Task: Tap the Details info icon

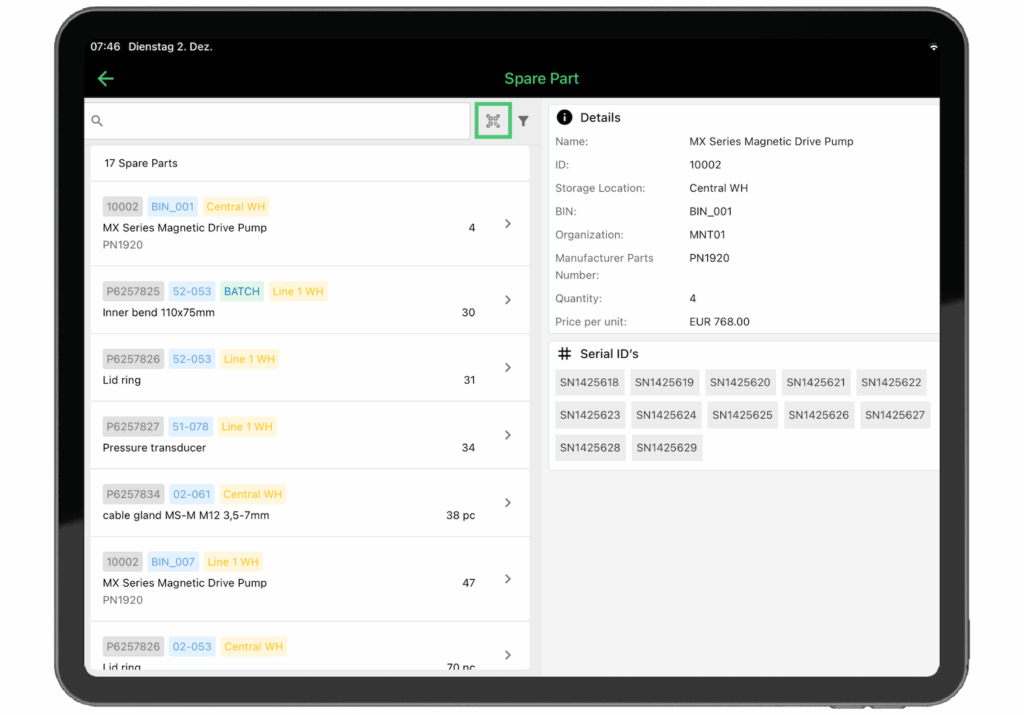Action: click(x=565, y=117)
